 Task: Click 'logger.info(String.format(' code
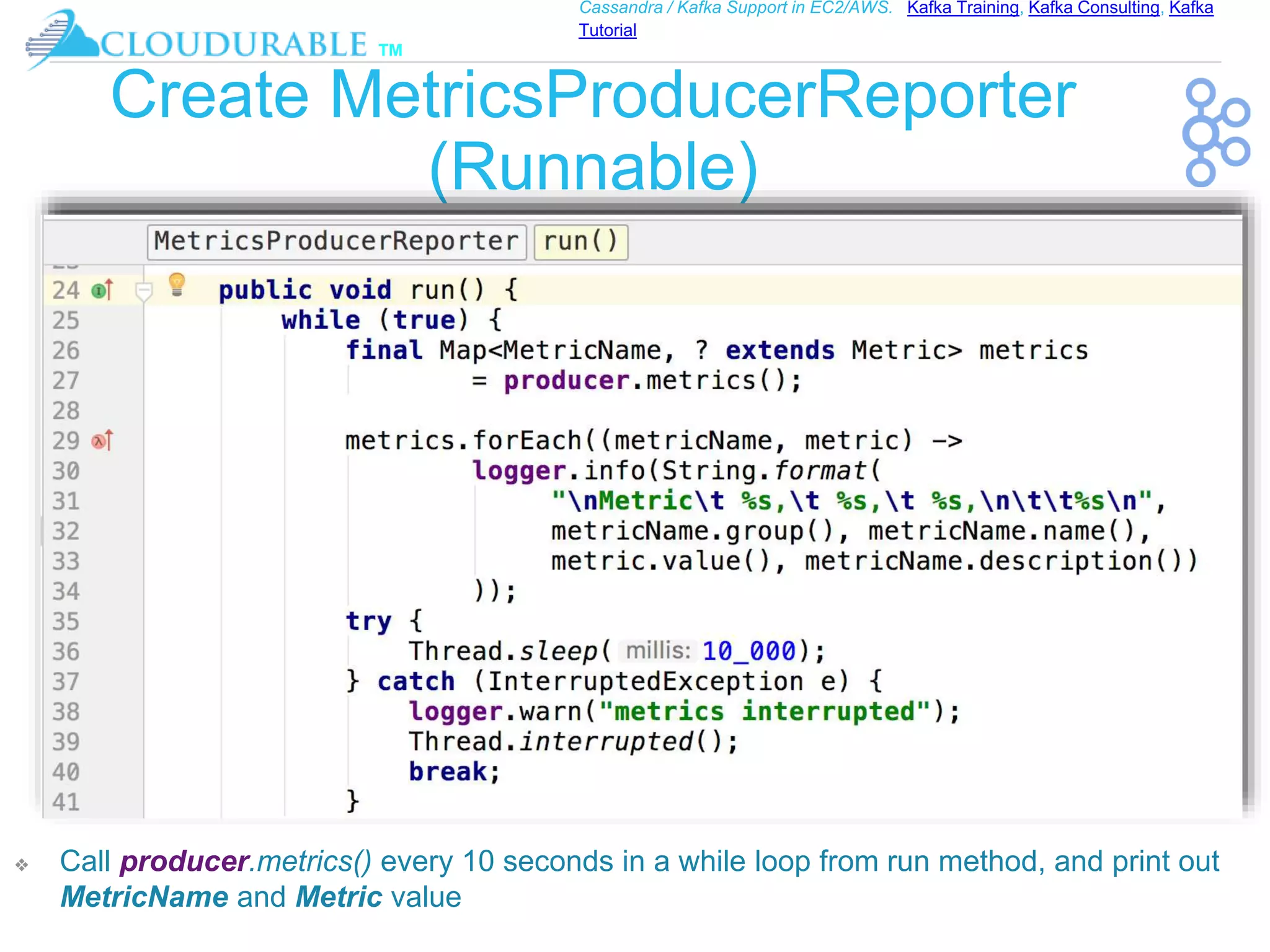pos(677,470)
